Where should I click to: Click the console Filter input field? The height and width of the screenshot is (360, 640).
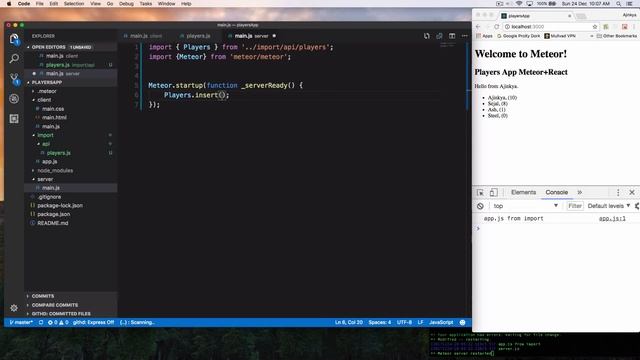(x=575, y=206)
